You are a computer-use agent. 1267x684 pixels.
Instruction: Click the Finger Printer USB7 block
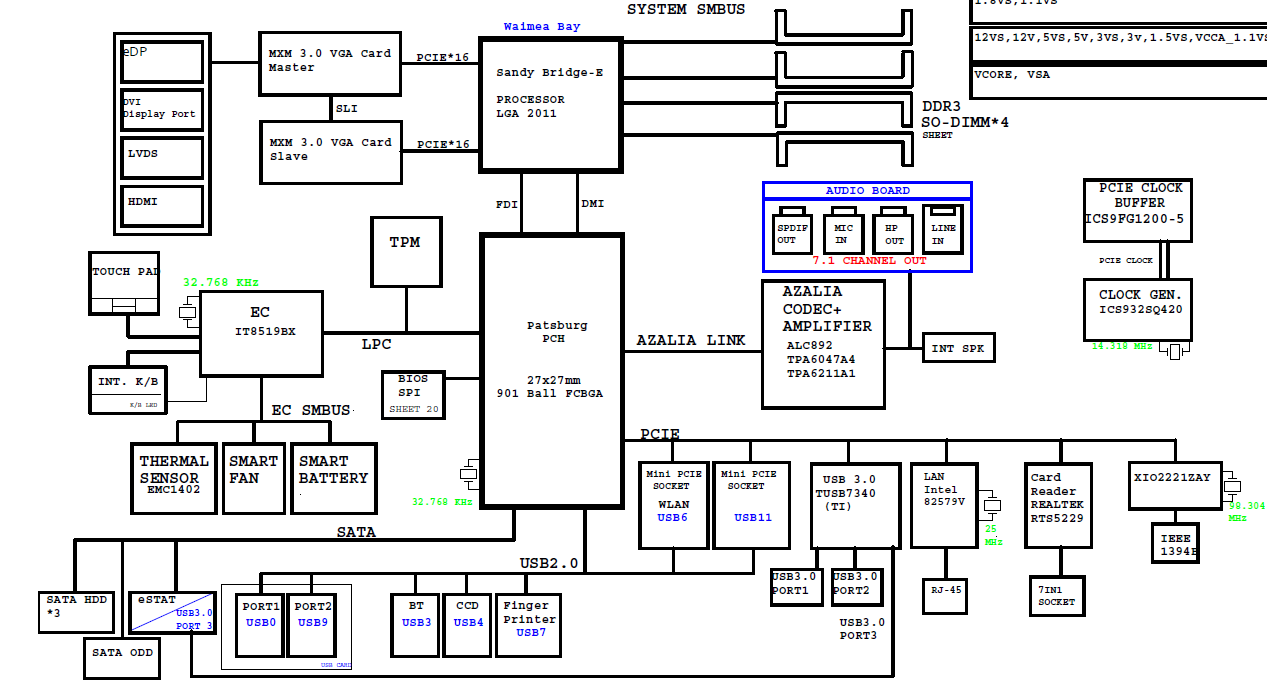pos(528,625)
